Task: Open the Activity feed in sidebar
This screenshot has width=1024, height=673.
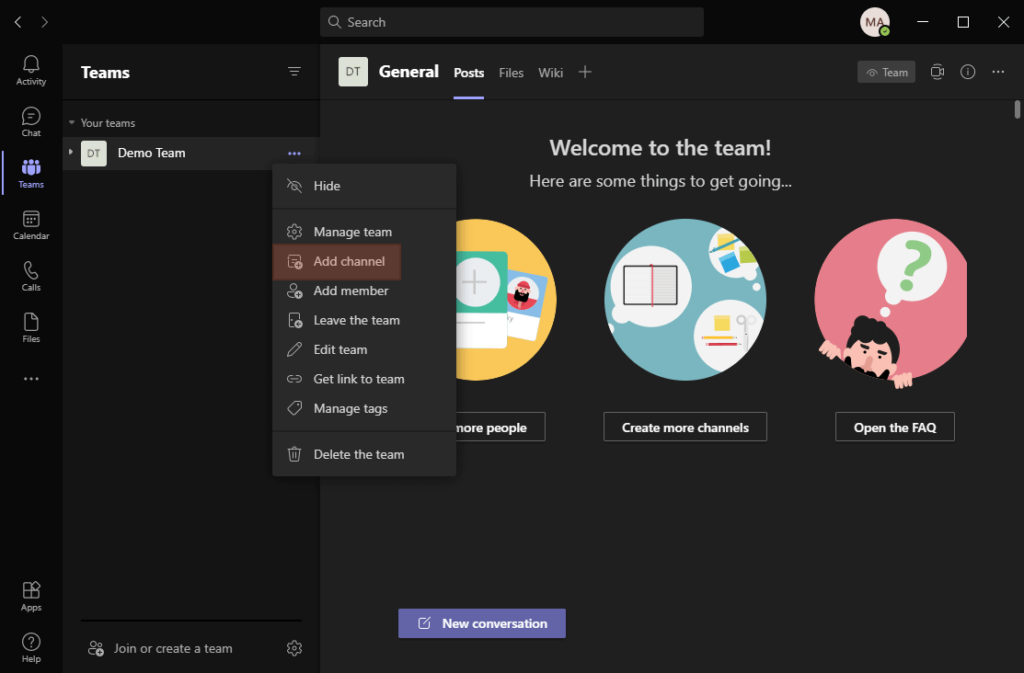Action: pos(31,70)
